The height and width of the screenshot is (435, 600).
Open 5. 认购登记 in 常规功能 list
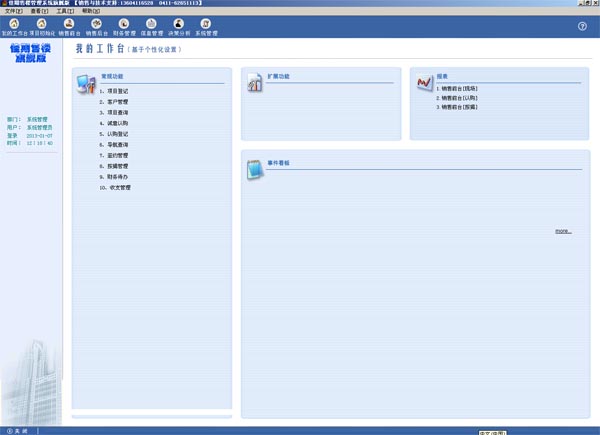pyautogui.click(x=114, y=134)
